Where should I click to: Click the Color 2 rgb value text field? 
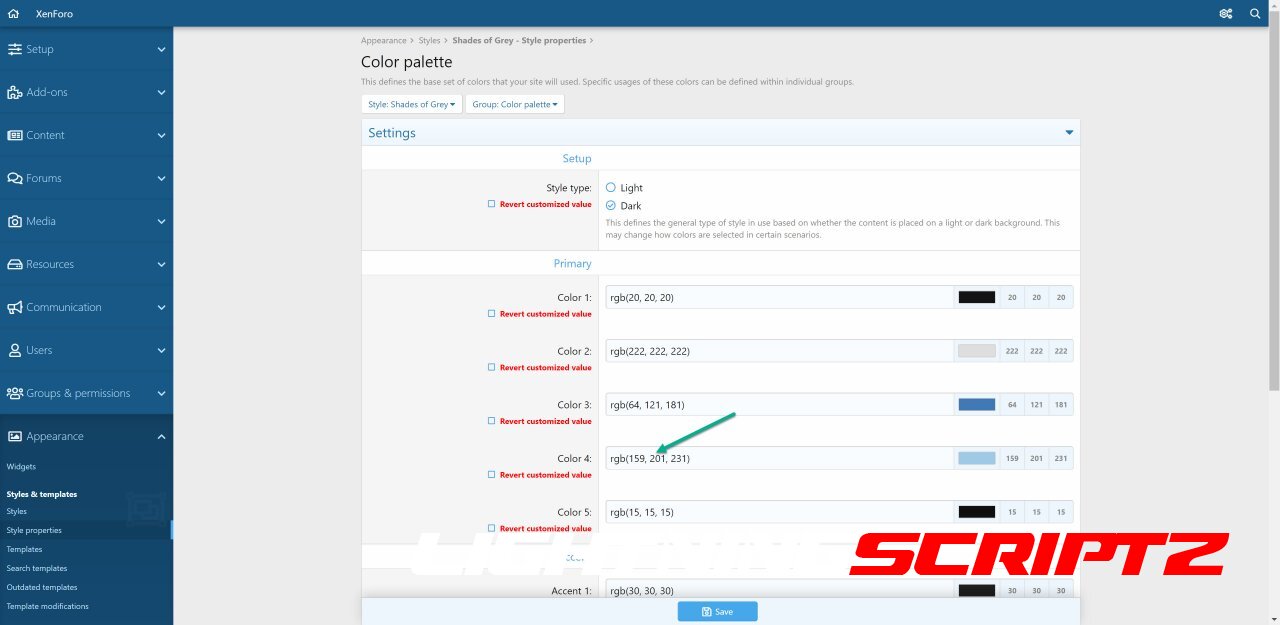click(778, 351)
